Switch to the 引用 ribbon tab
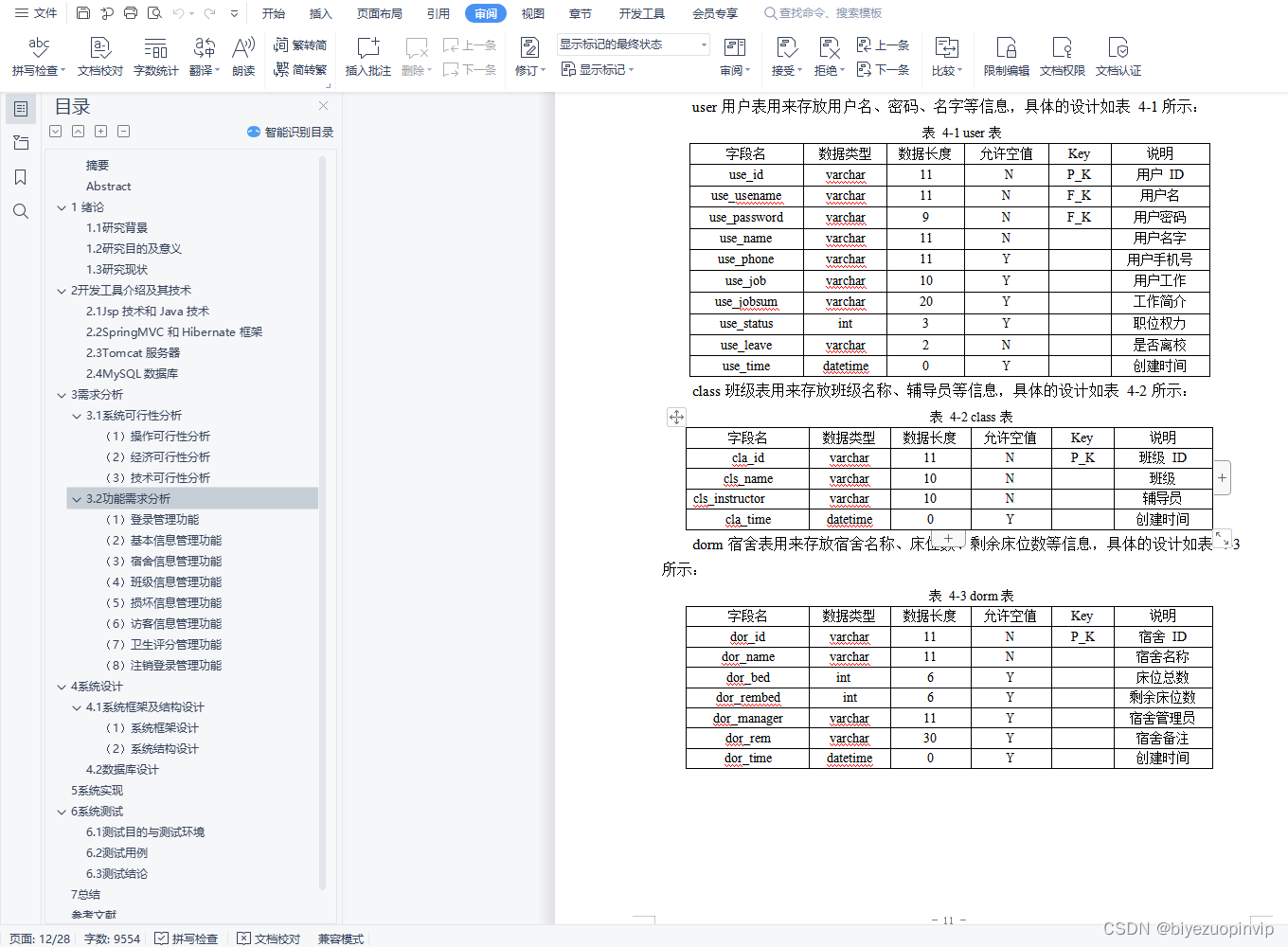1288x947 pixels. [438, 13]
